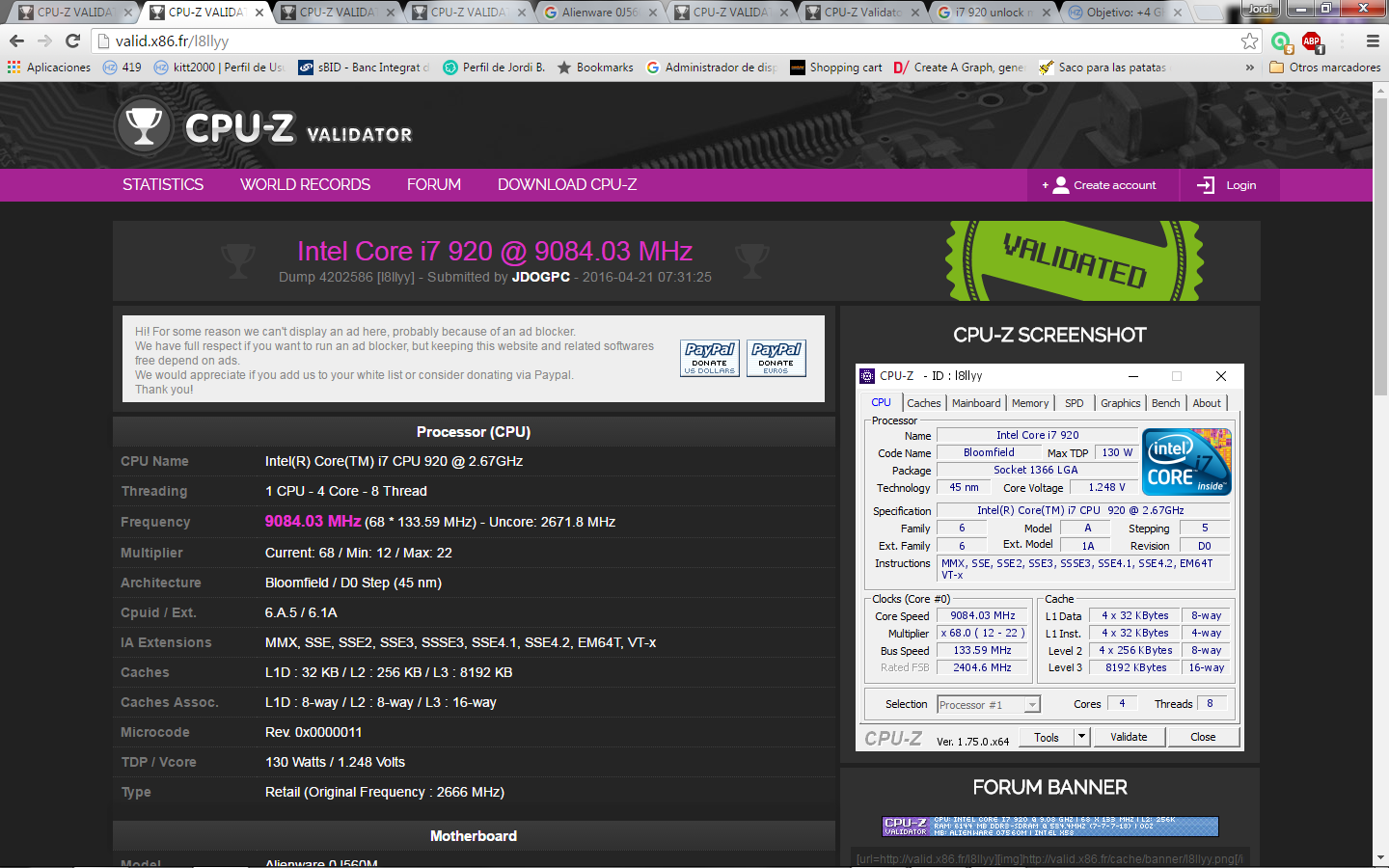Open the Processor #1 selection dropdown

(x=989, y=705)
